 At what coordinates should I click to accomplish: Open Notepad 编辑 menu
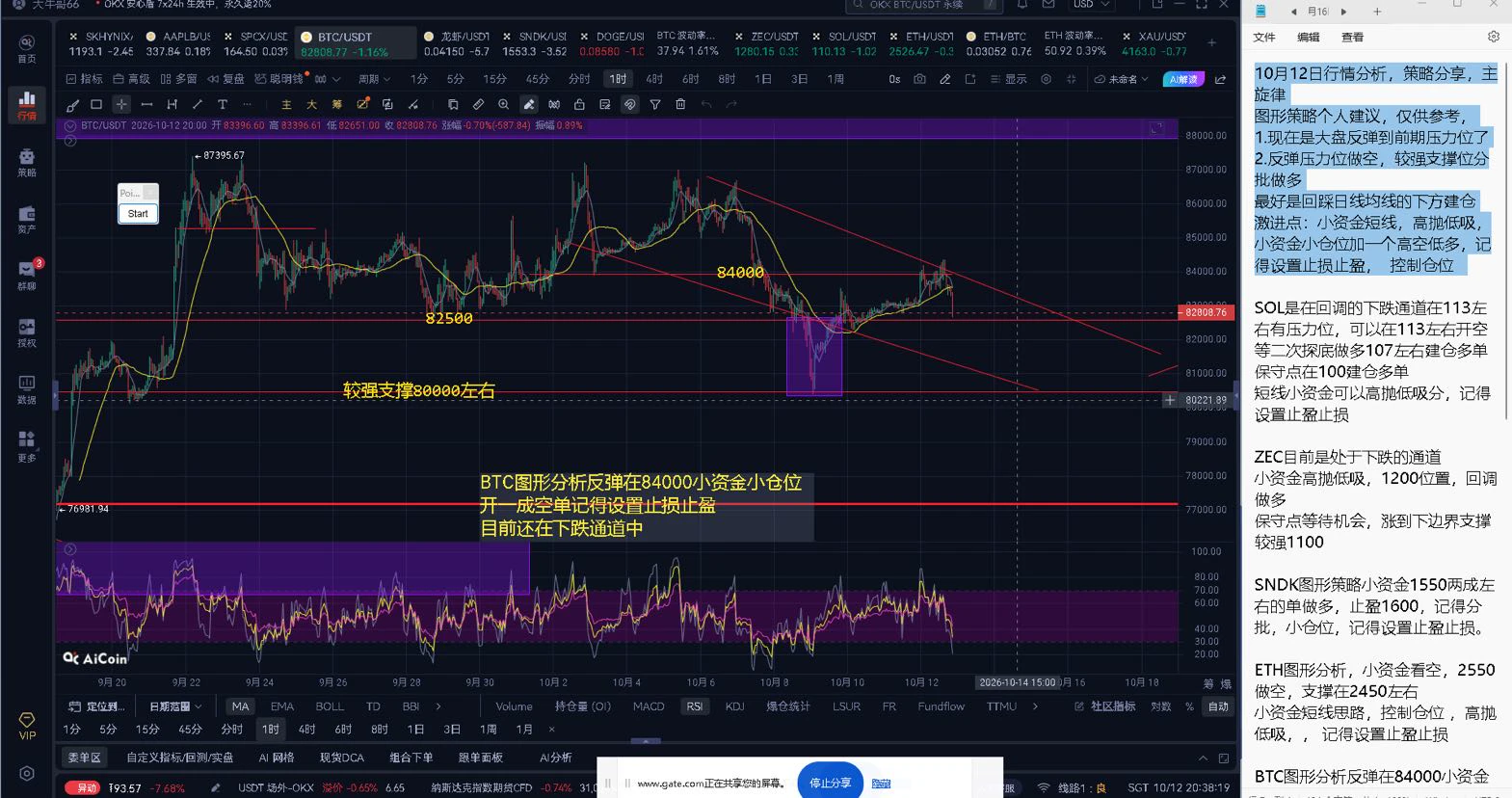pyautogui.click(x=1309, y=37)
